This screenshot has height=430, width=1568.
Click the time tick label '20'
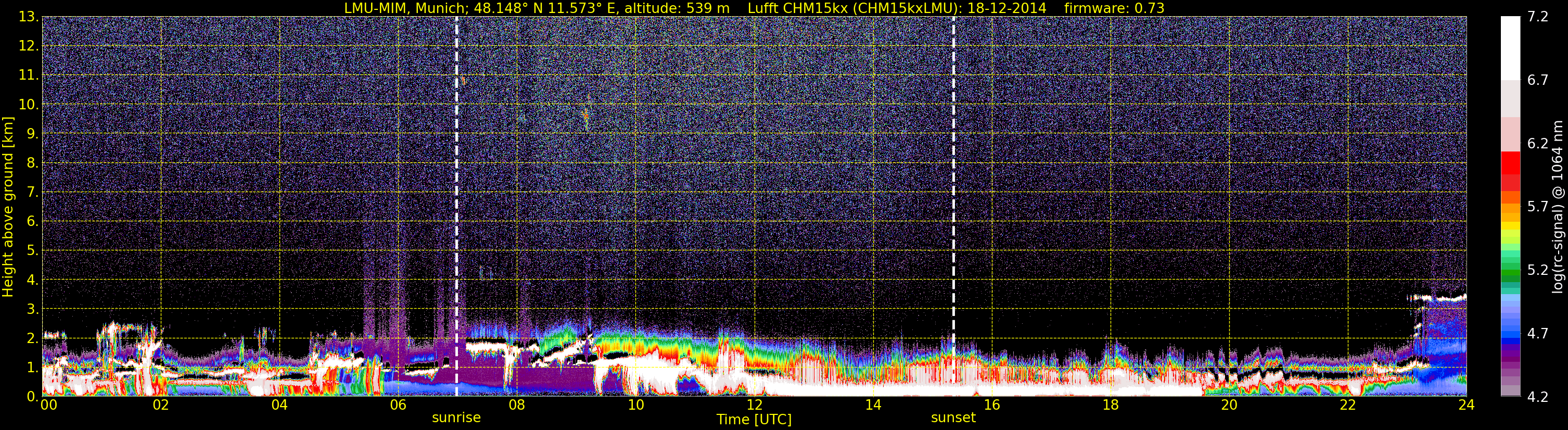click(x=1229, y=406)
